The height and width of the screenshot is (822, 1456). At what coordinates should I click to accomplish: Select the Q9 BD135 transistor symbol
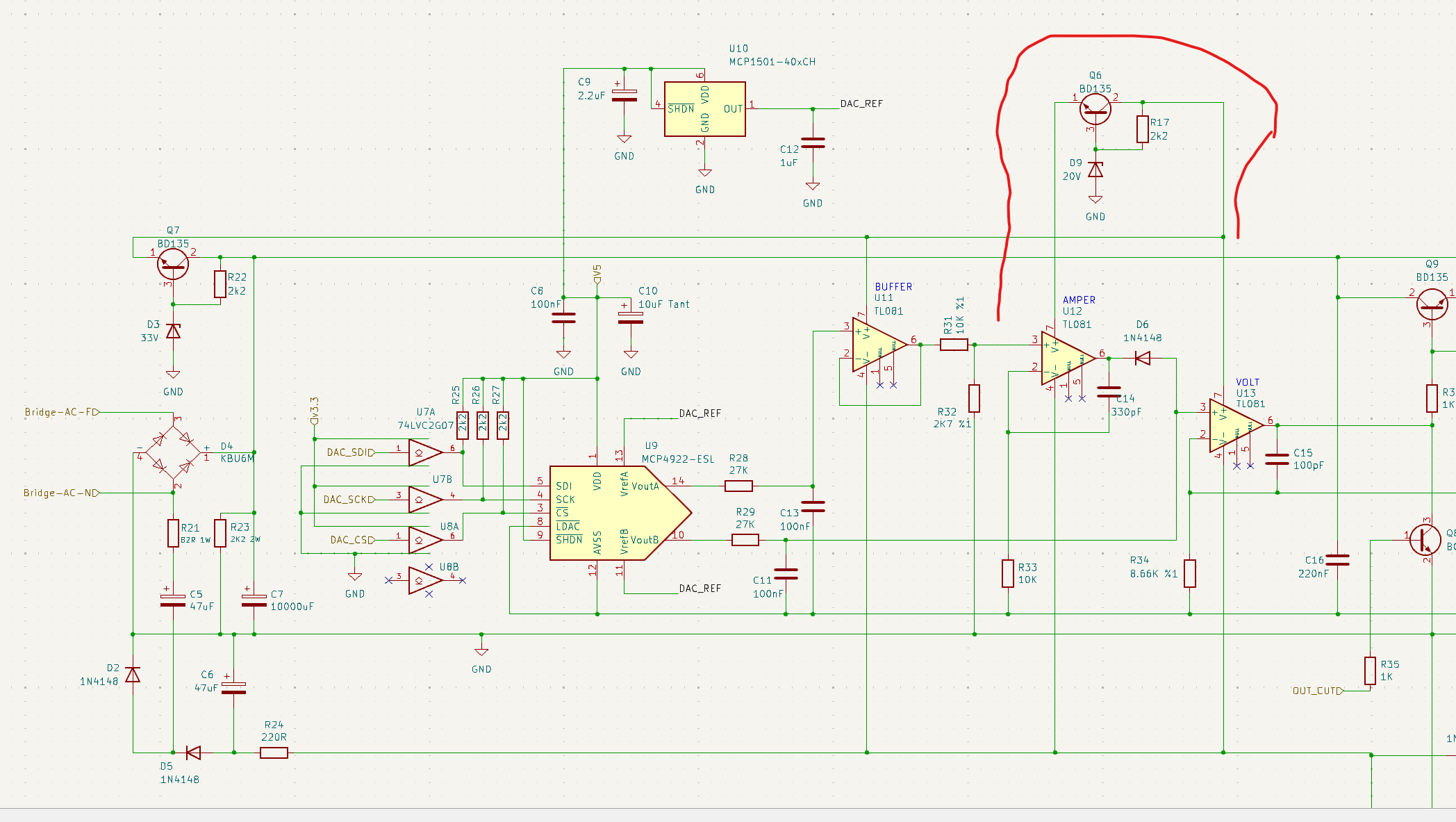[x=1432, y=304]
